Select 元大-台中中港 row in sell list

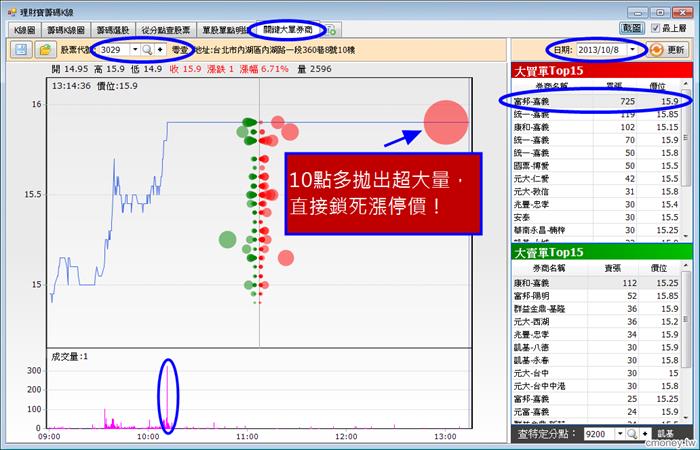[596, 386]
